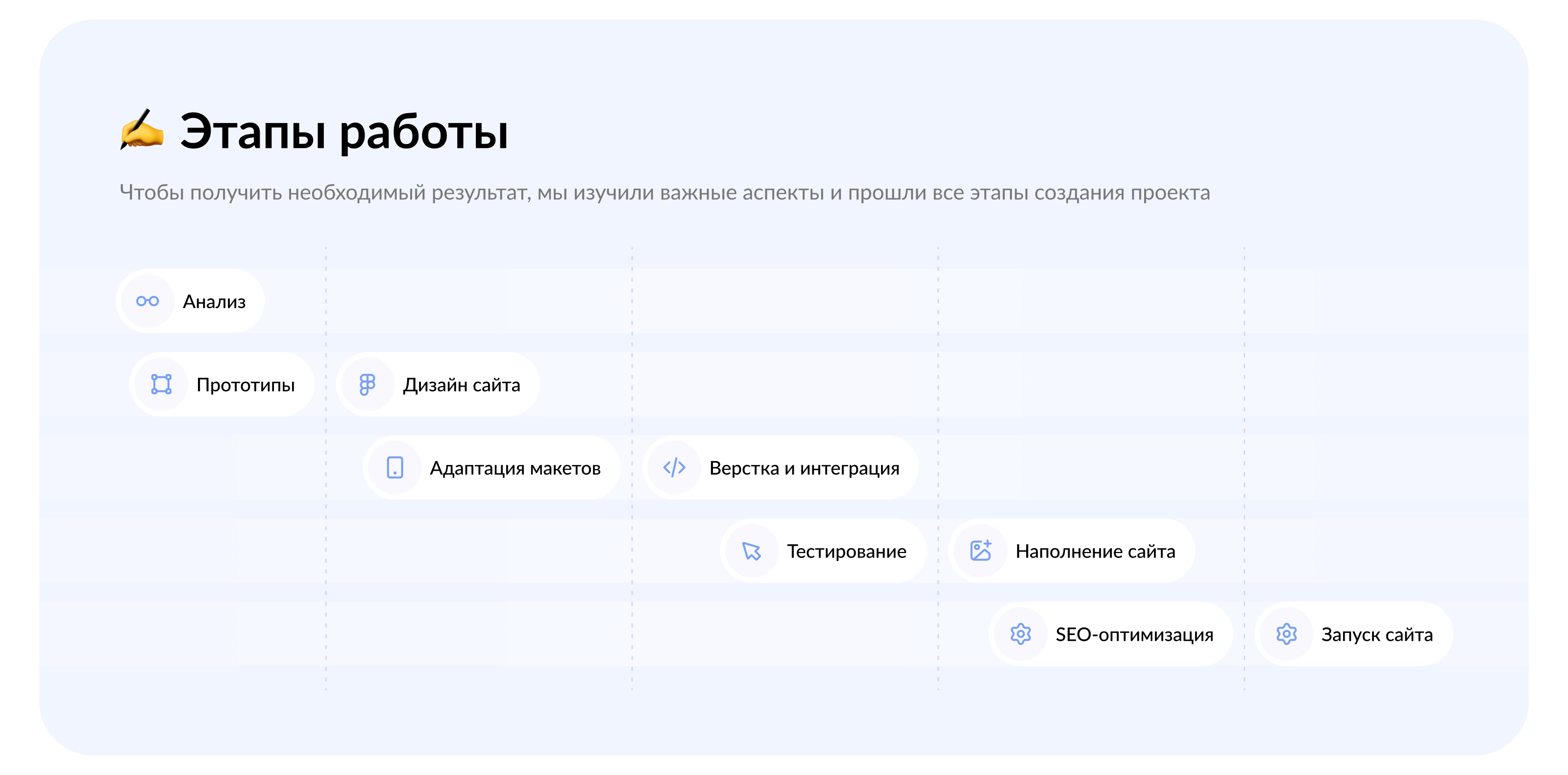Select the Наполнение сайта label
The width and height of the screenshot is (1568, 775).
click(x=1095, y=552)
